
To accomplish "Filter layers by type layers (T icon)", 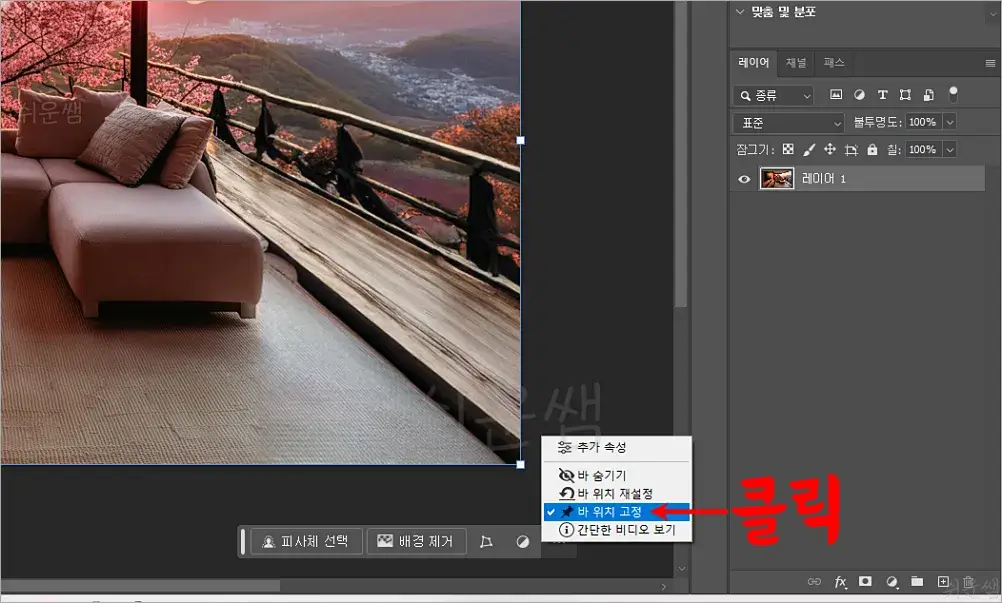I will 882,94.
